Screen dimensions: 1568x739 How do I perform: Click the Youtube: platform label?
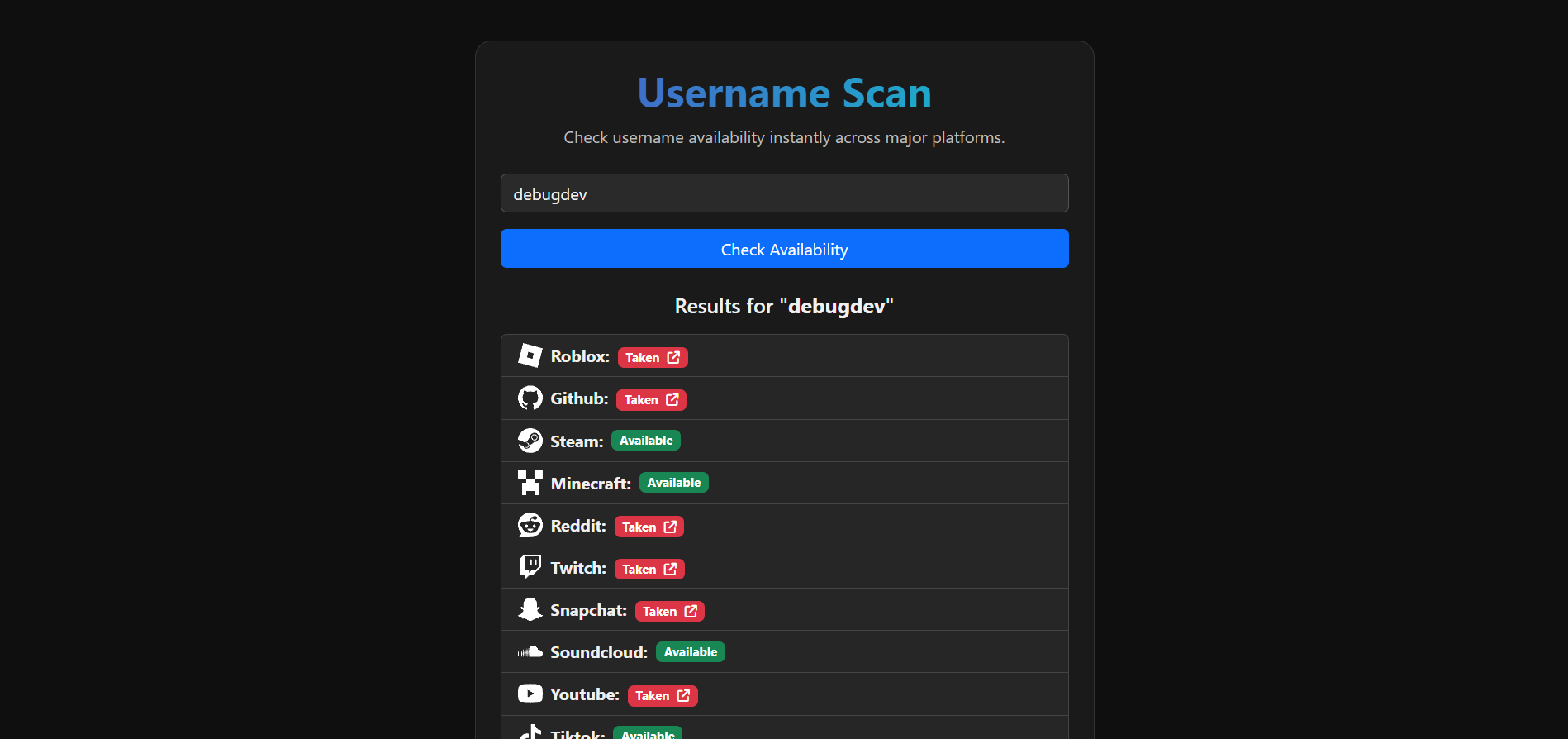[585, 694]
